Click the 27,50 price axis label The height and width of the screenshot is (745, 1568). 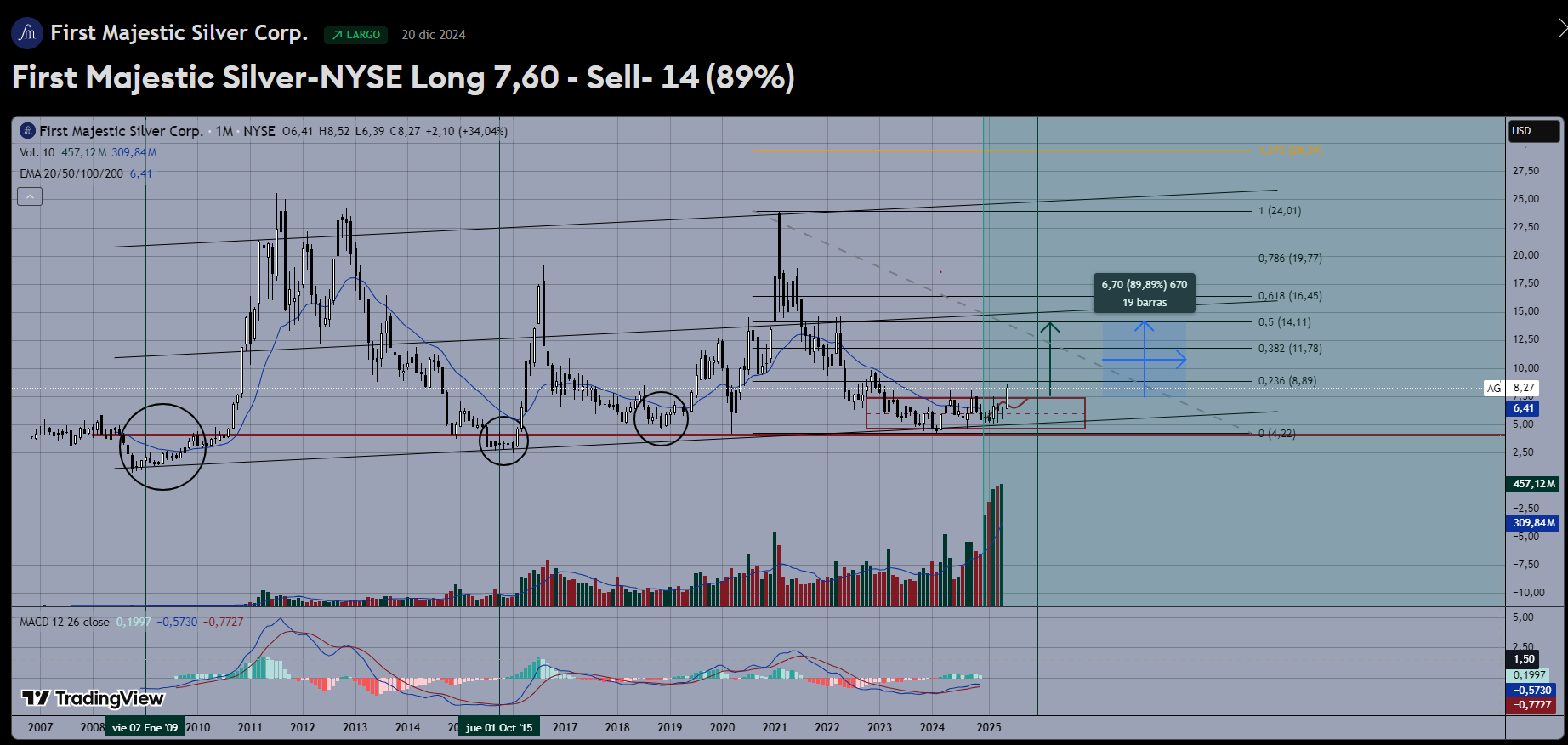pos(1526,171)
